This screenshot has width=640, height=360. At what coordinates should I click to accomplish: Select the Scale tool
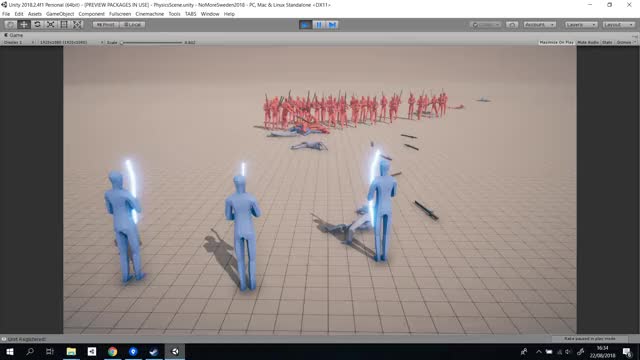pos(51,24)
